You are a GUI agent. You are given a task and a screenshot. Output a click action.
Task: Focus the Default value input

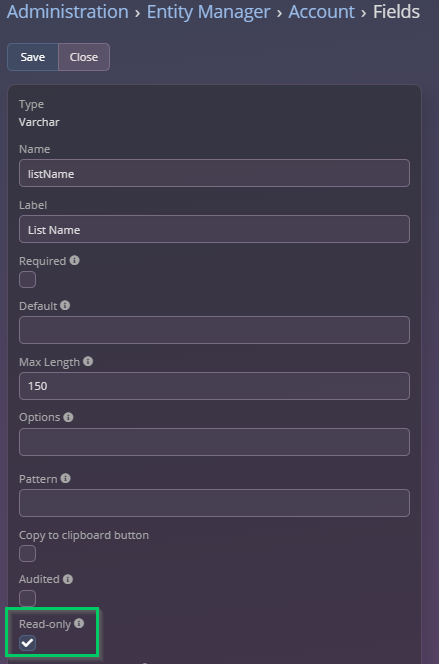pos(214,330)
